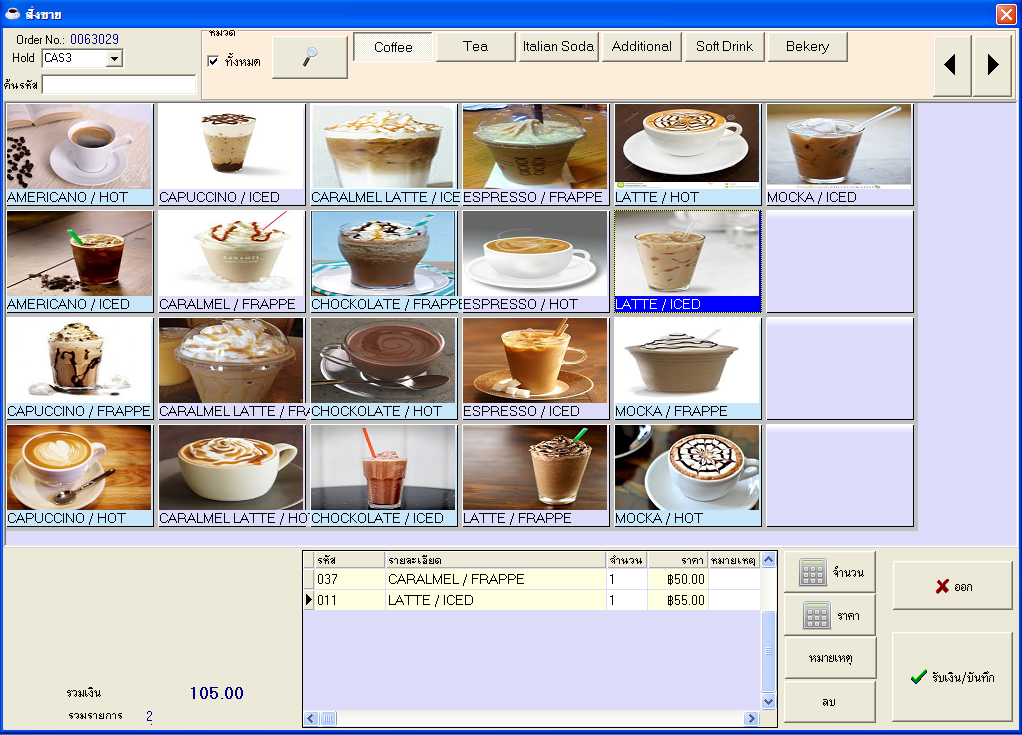Switch to the Coffee category tab
1022x735 pixels.
pos(393,47)
